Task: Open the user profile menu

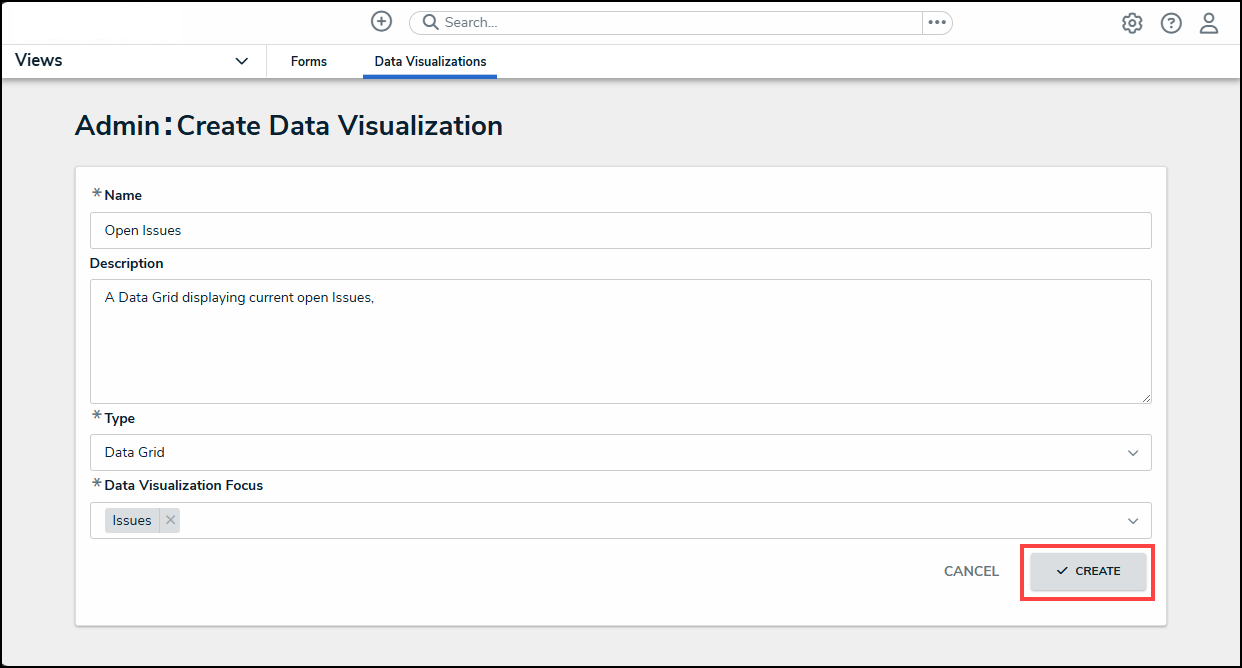Action: 1209,23
